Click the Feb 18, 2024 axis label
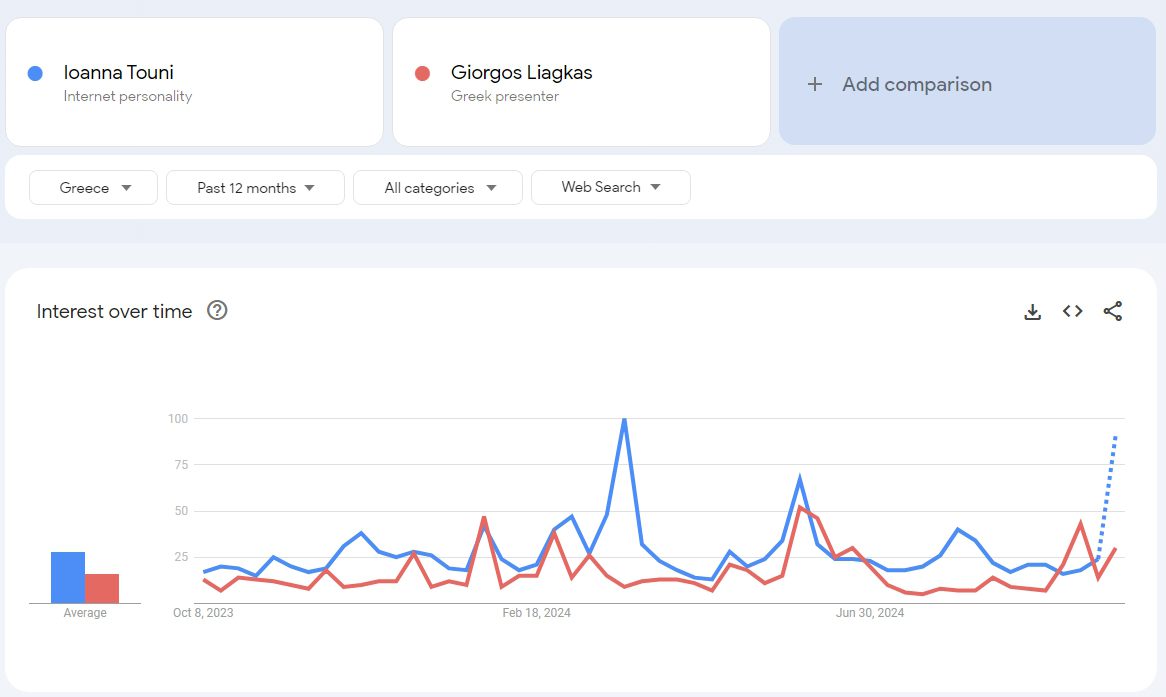Image resolution: width=1166 pixels, height=697 pixels. (x=536, y=613)
